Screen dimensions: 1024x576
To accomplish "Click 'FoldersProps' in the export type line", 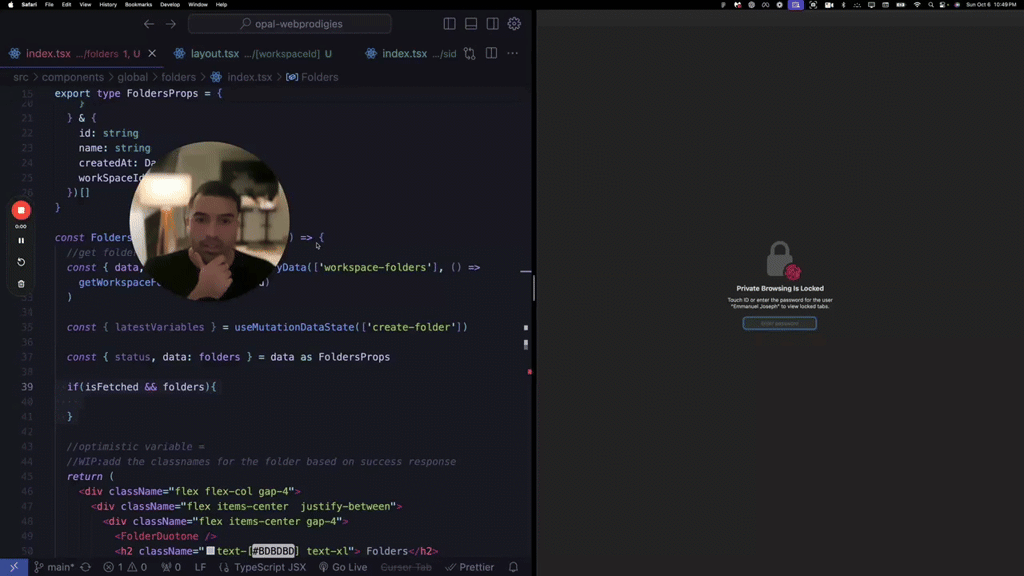I will [162, 93].
